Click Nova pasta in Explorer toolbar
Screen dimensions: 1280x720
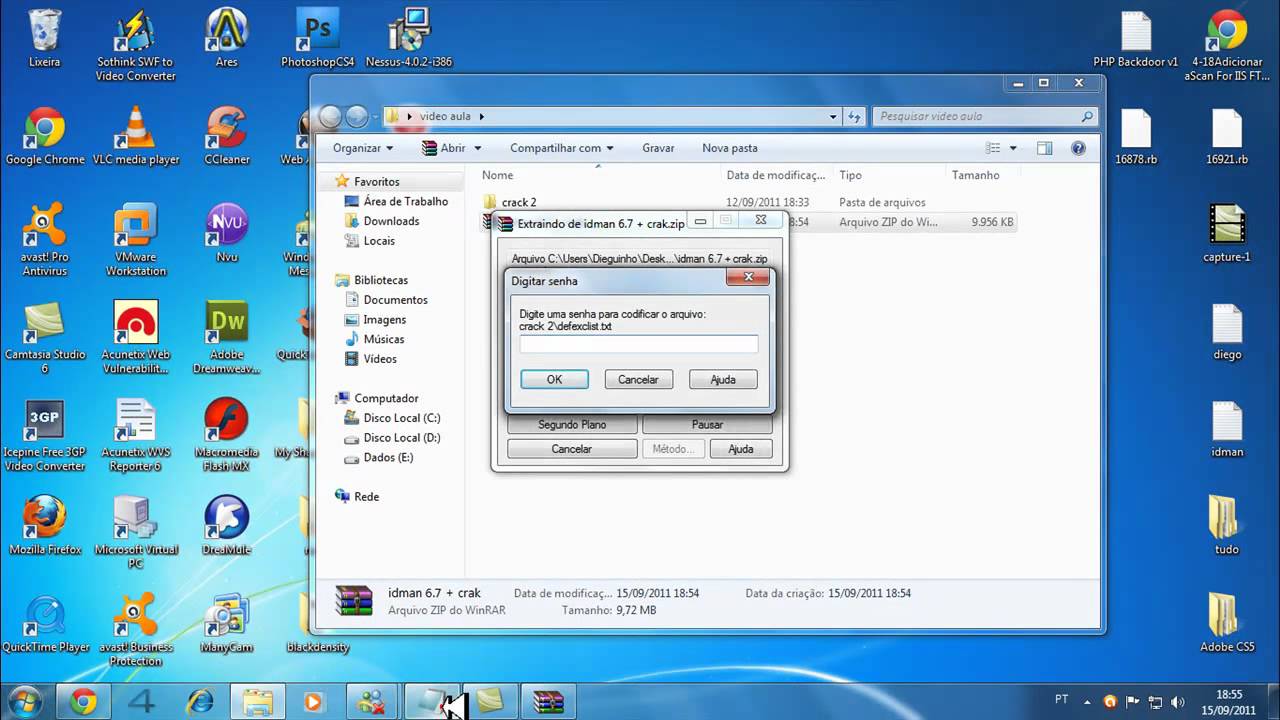point(730,148)
